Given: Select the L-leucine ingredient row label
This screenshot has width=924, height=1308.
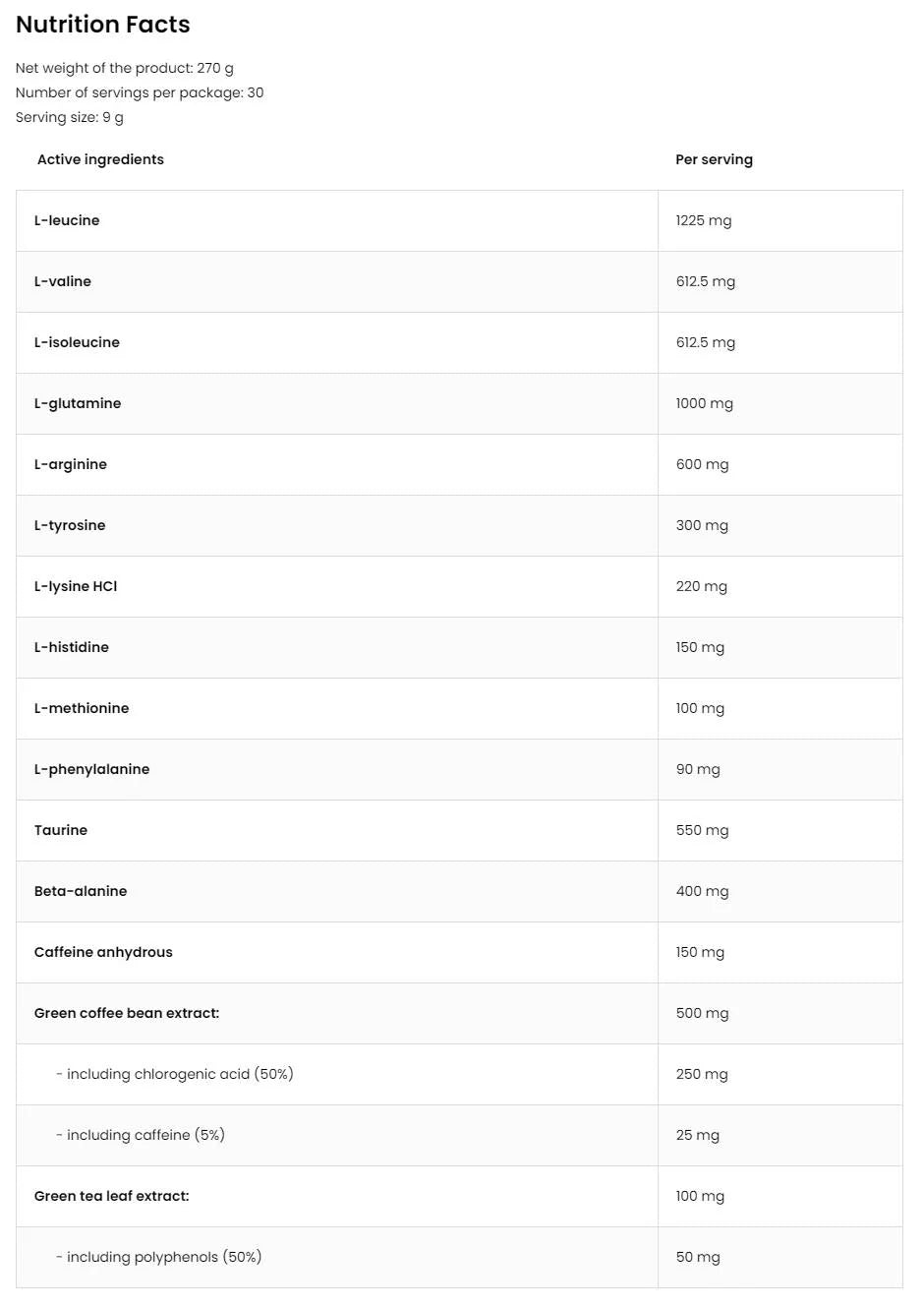Looking at the screenshot, I should pos(67,220).
